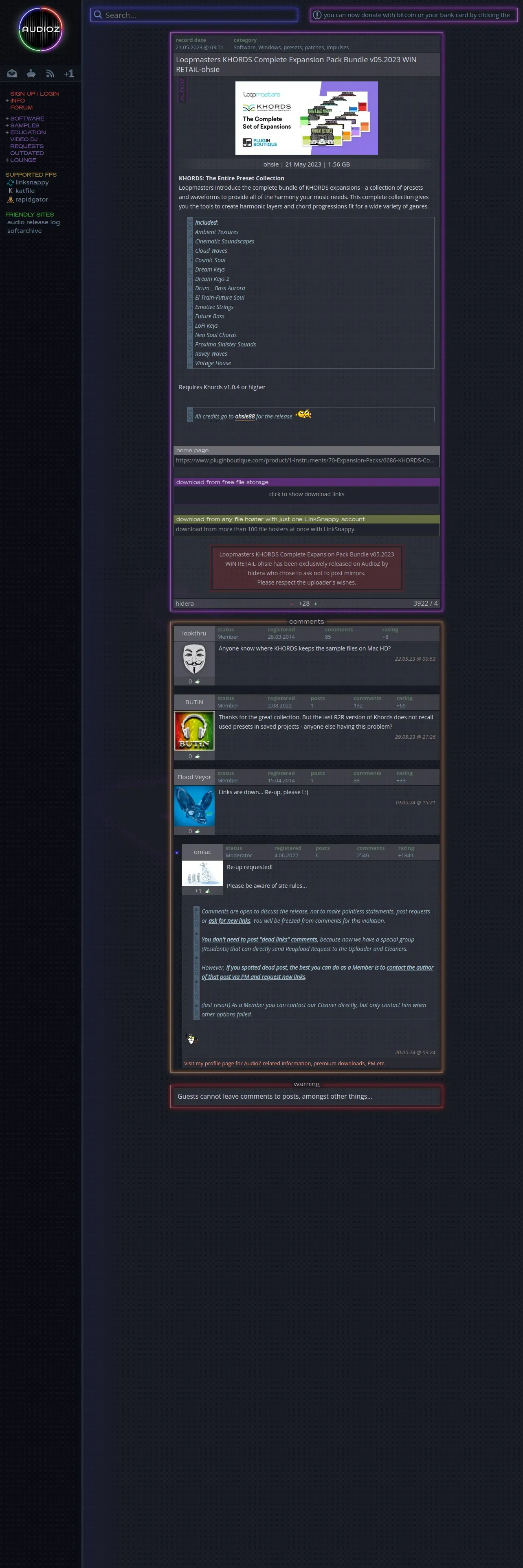Open omiac's 404 avatar
Viewport: 523px width, 1568px height.
point(202,873)
